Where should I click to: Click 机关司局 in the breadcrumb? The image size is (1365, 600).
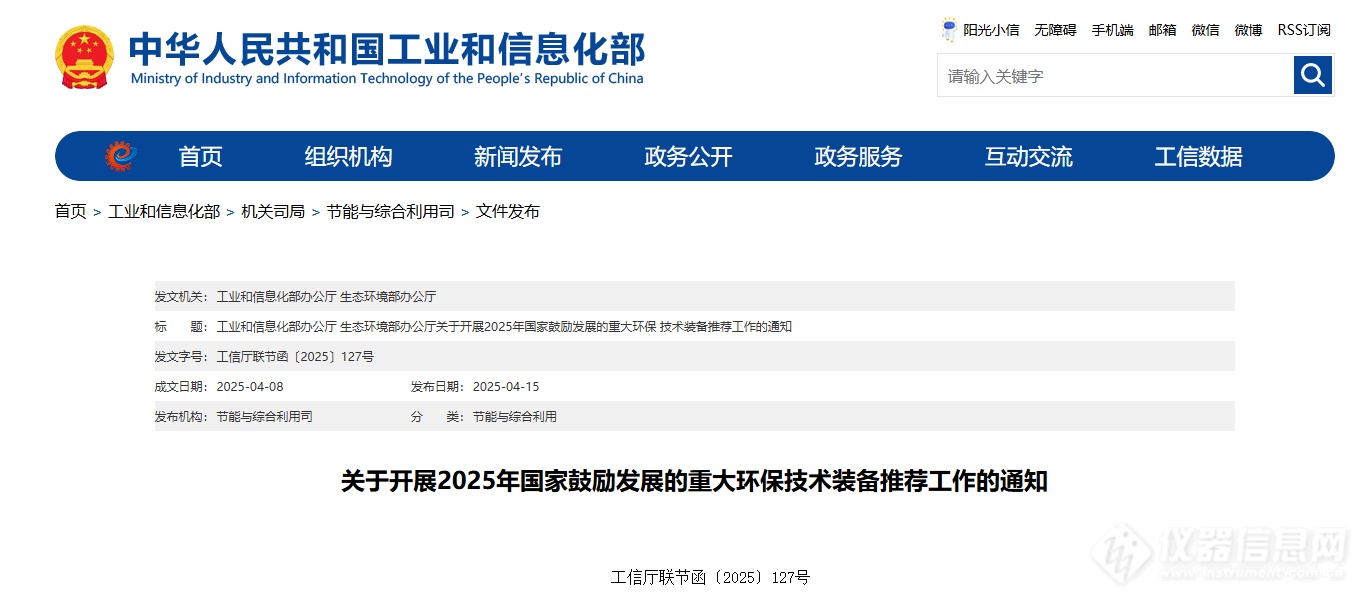click(x=273, y=211)
